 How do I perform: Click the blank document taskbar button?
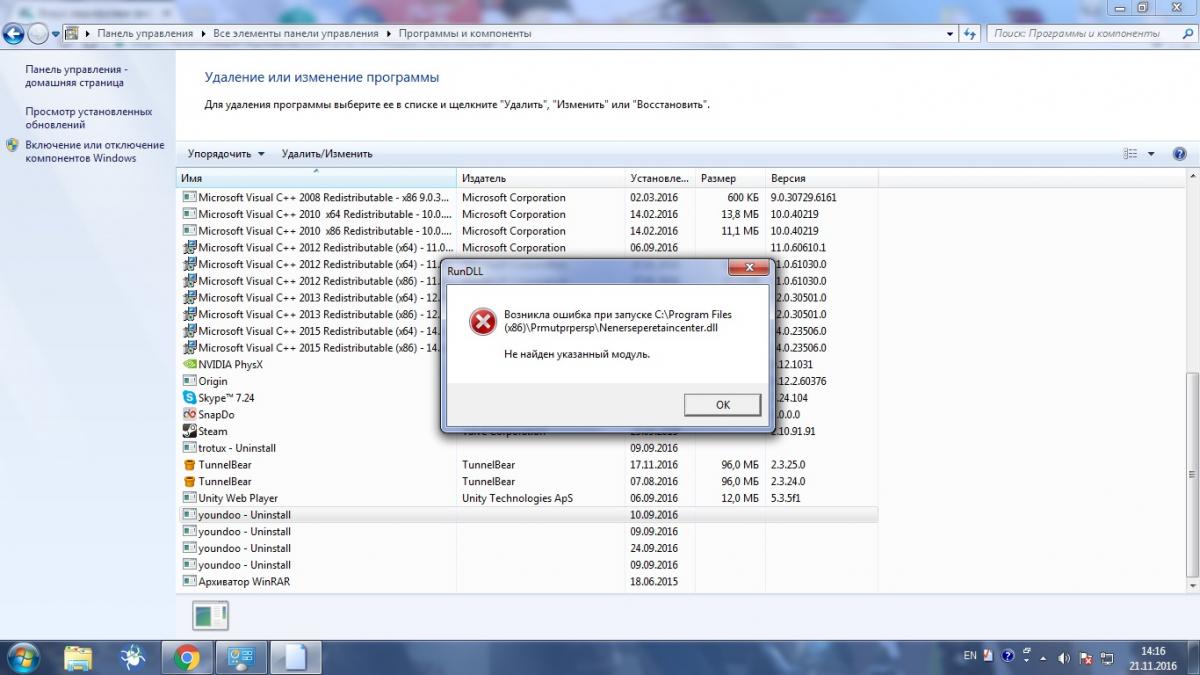(x=296, y=657)
